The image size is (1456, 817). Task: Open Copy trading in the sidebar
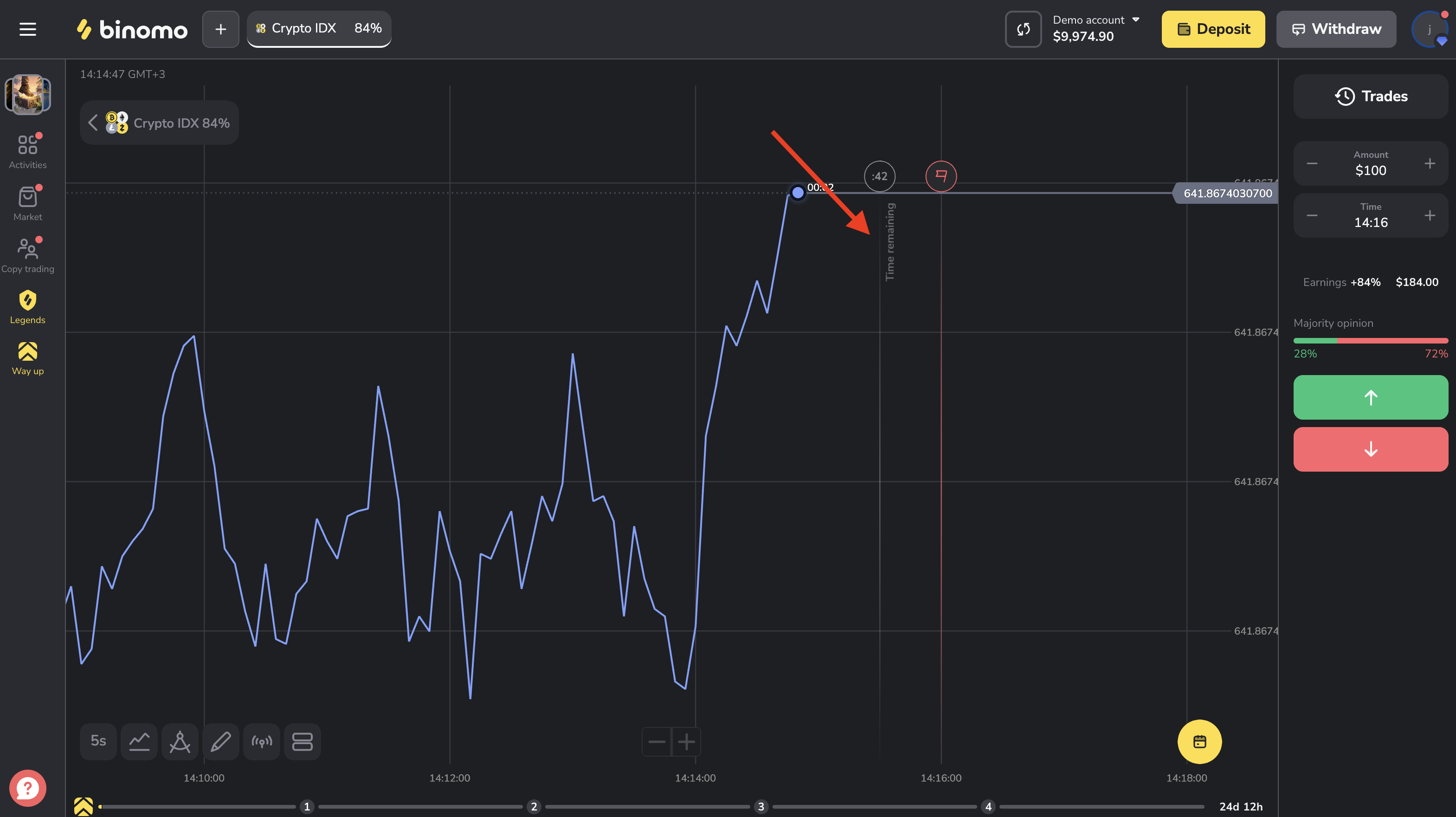coord(28,255)
